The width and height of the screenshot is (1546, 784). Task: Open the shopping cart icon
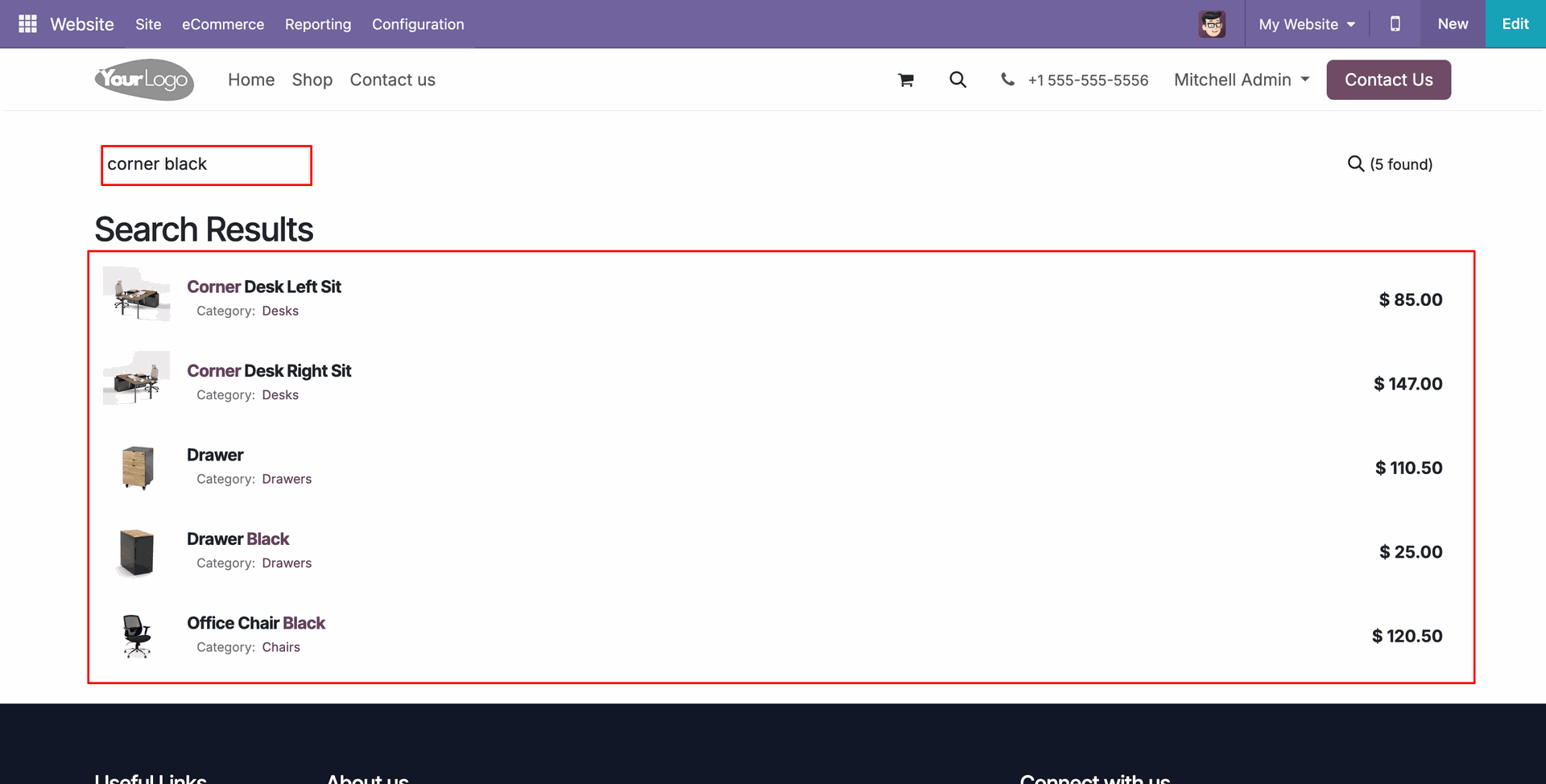[x=906, y=80]
